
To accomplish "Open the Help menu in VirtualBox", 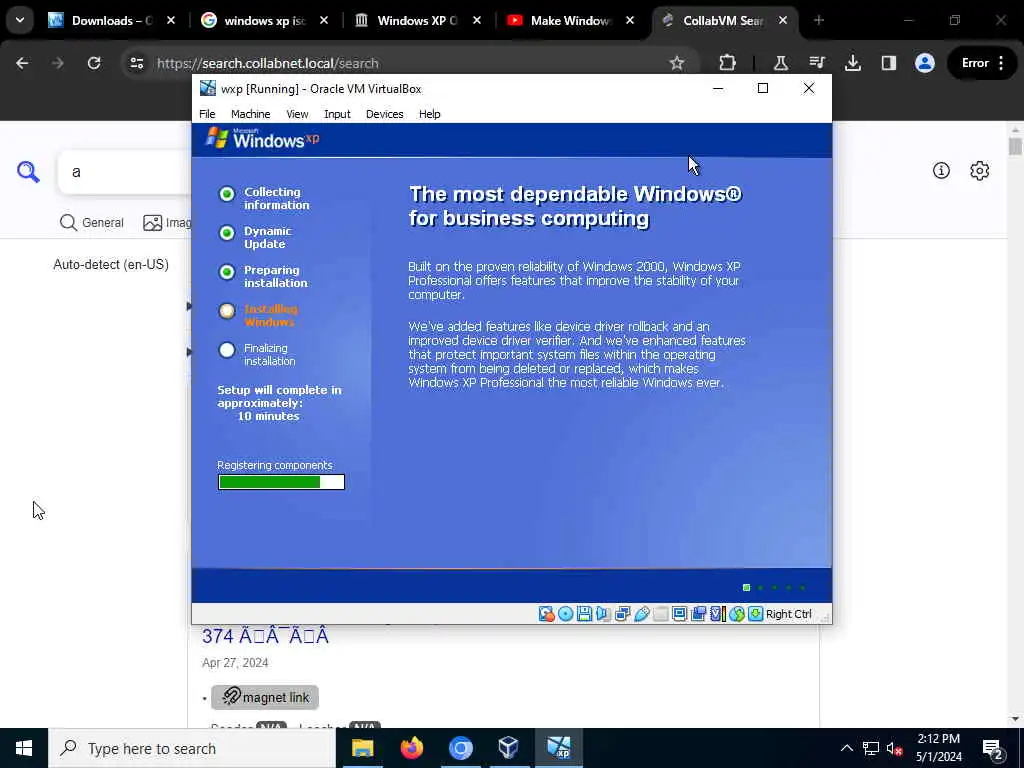I will 429,114.
